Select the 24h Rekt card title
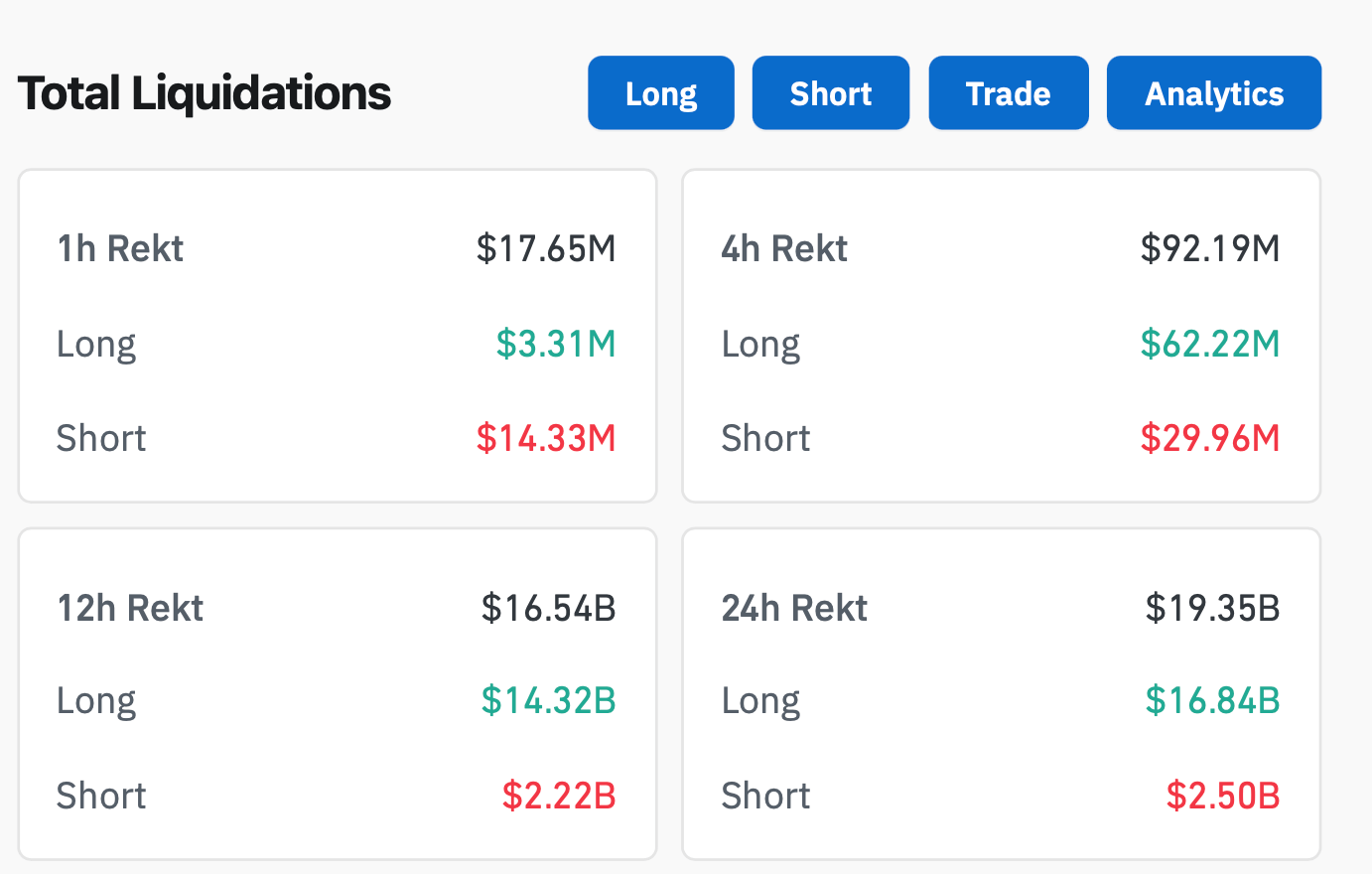 [794, 608]
